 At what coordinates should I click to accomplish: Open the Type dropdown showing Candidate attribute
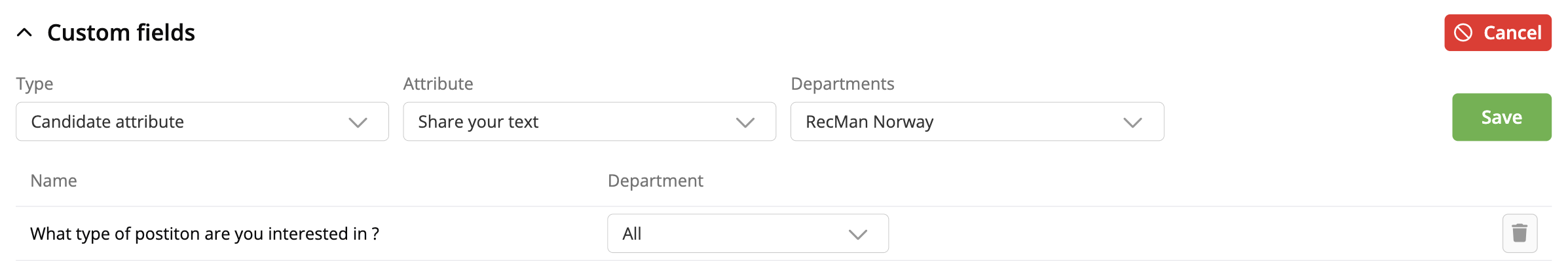click(x=190, y=122)
